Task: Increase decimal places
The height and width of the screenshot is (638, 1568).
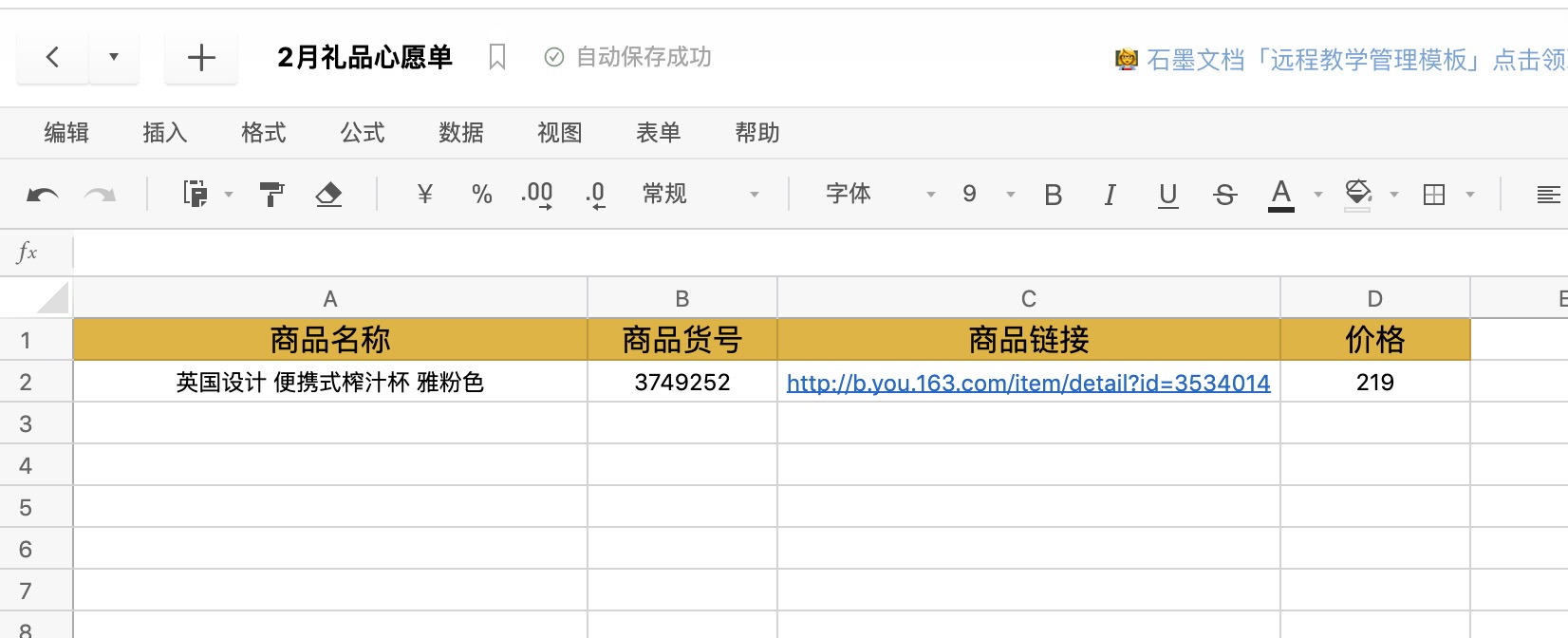Action: pos(537,195)
